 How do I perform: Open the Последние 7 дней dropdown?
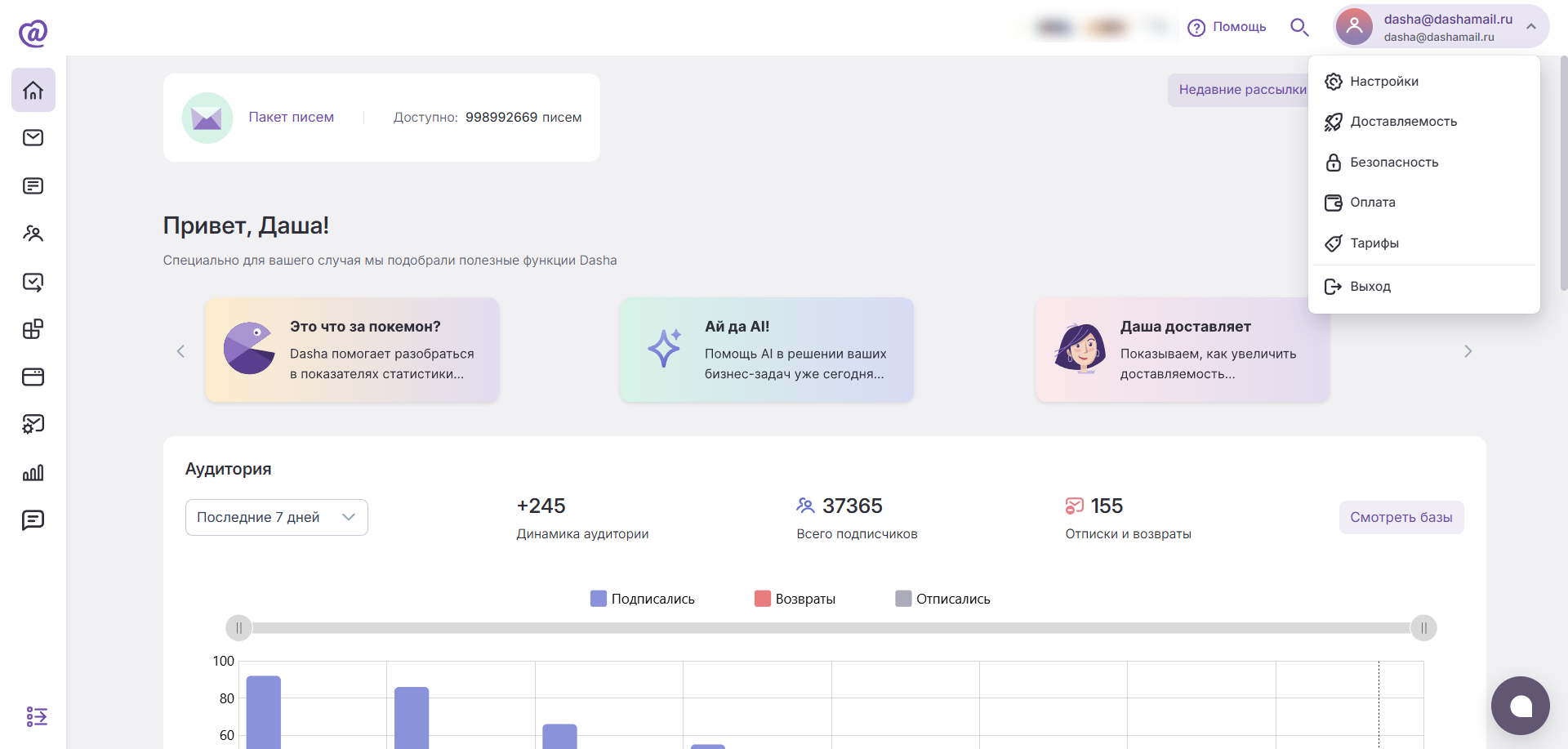coord(277,517)
